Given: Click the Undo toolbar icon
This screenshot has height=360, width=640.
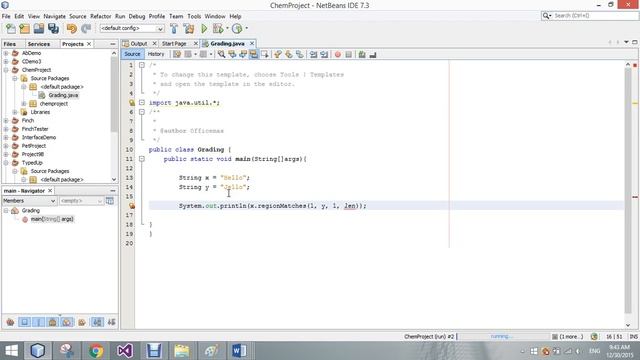Looking at the screenshot, I should (71, 29).
